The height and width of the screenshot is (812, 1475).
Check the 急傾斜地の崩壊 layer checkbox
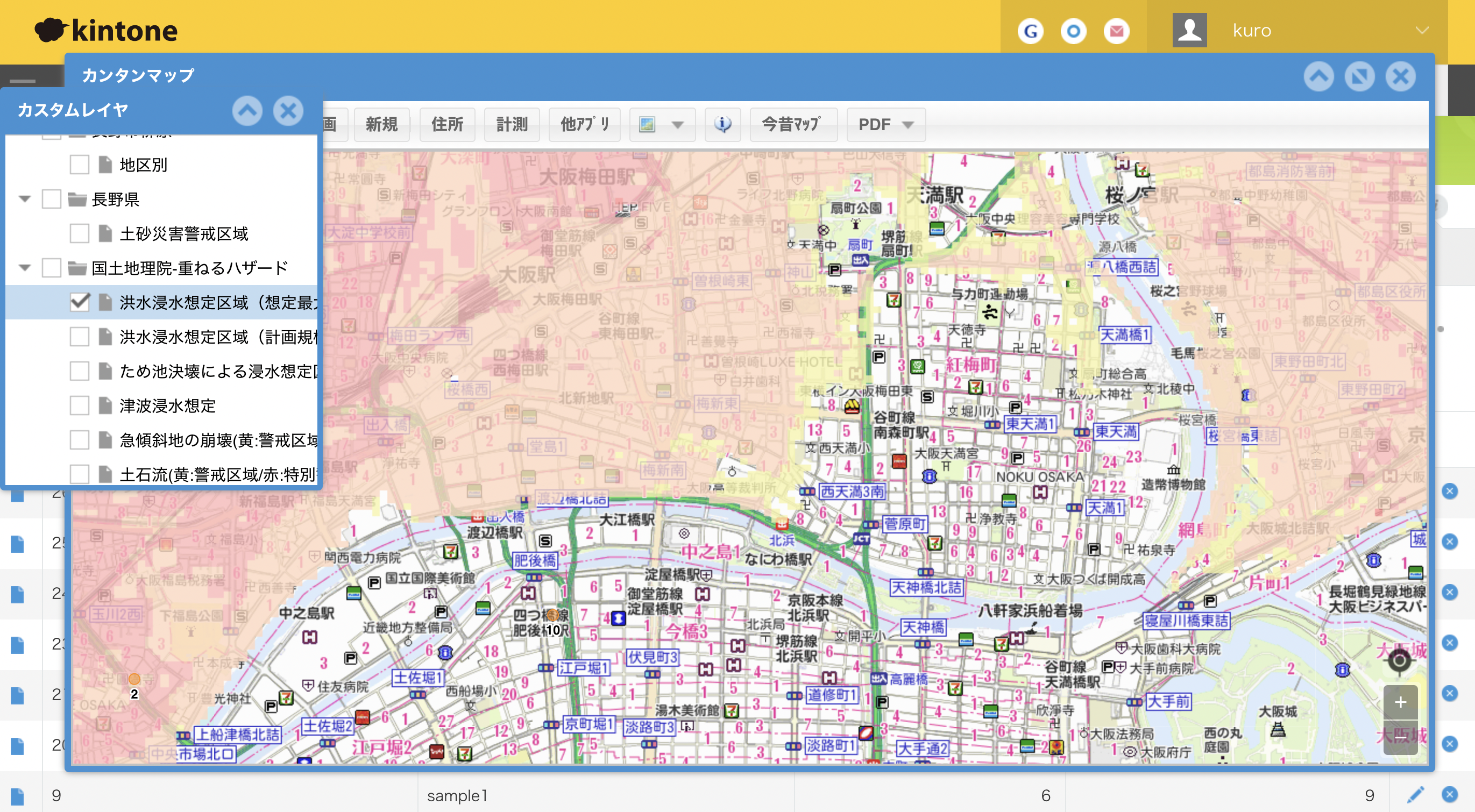tap(79, 439)
